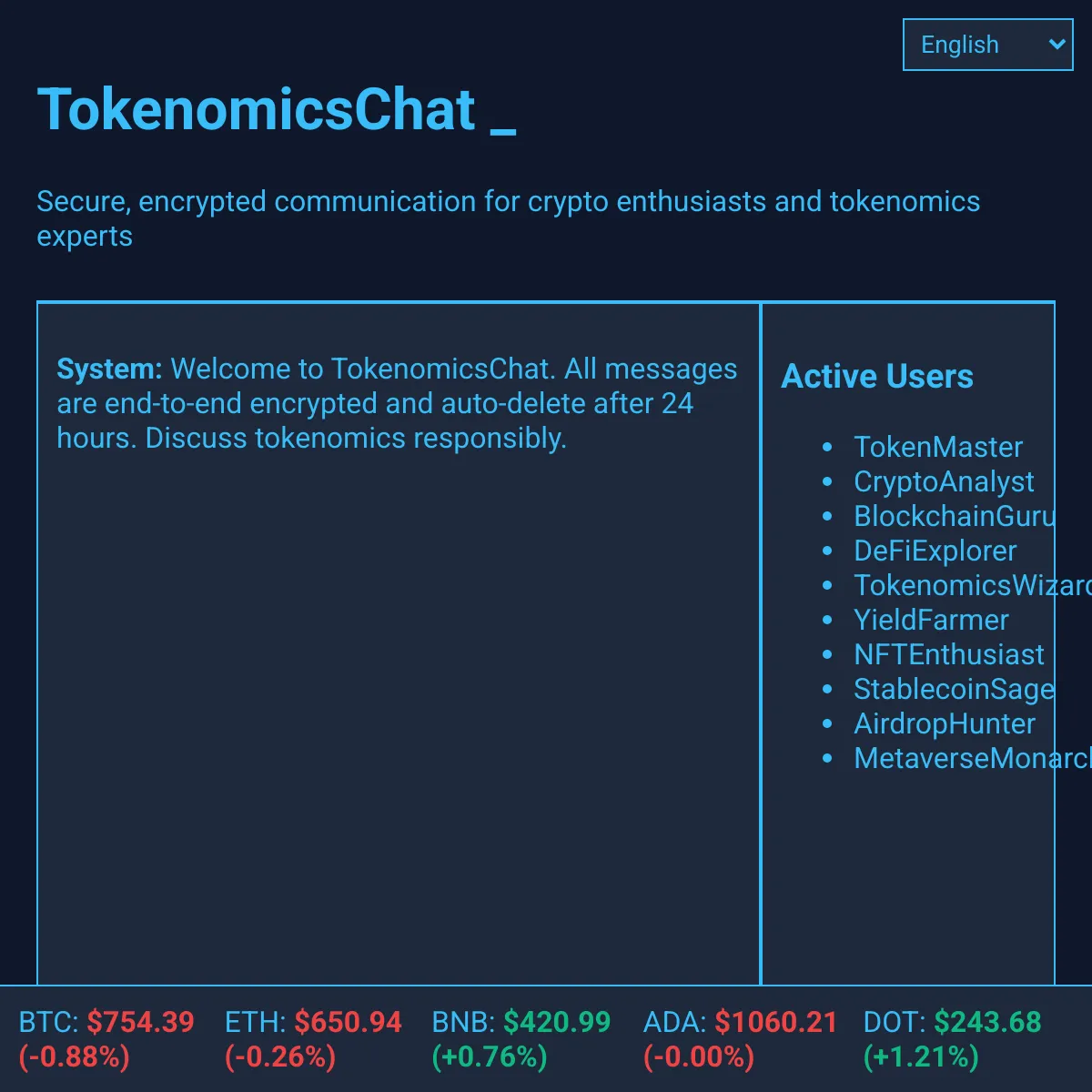Select TokenMaster from active users

click(x=937, y=447)
